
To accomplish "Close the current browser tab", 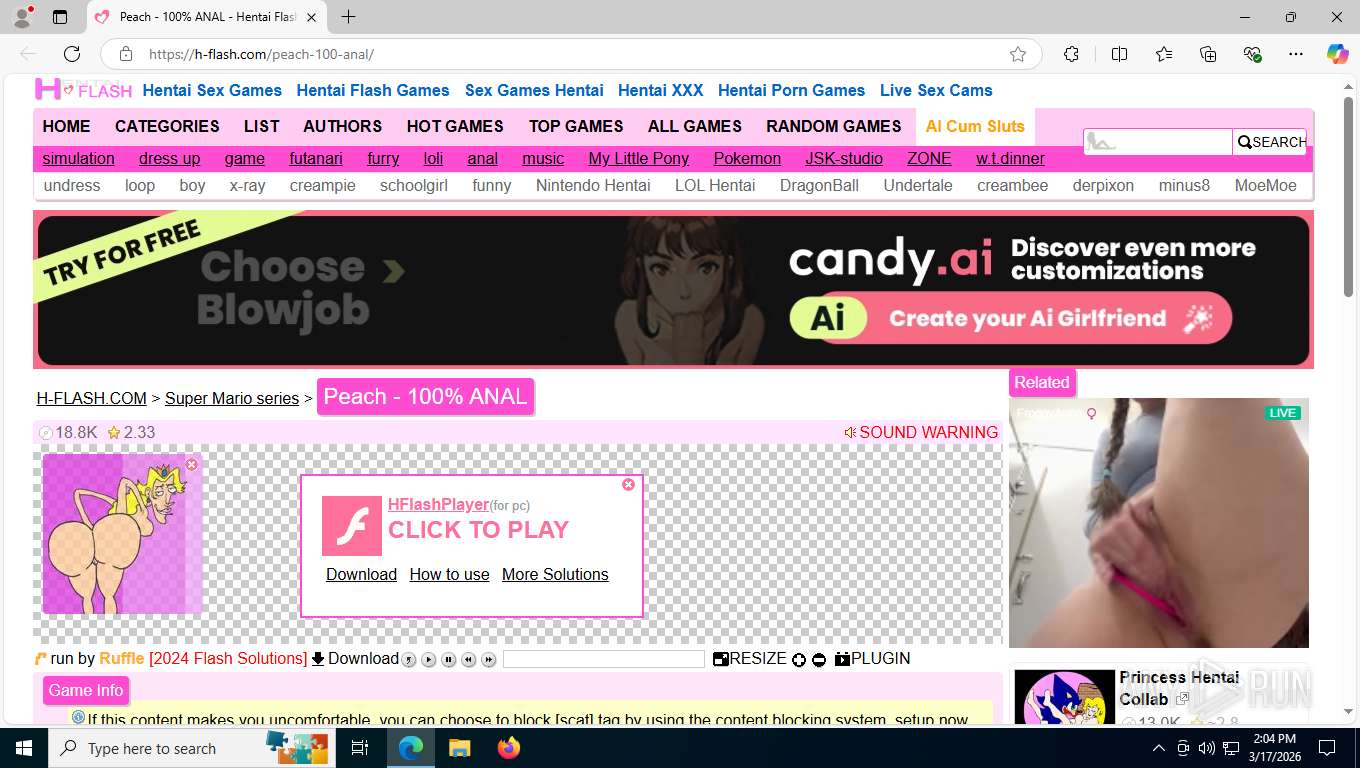I will 311,17.
